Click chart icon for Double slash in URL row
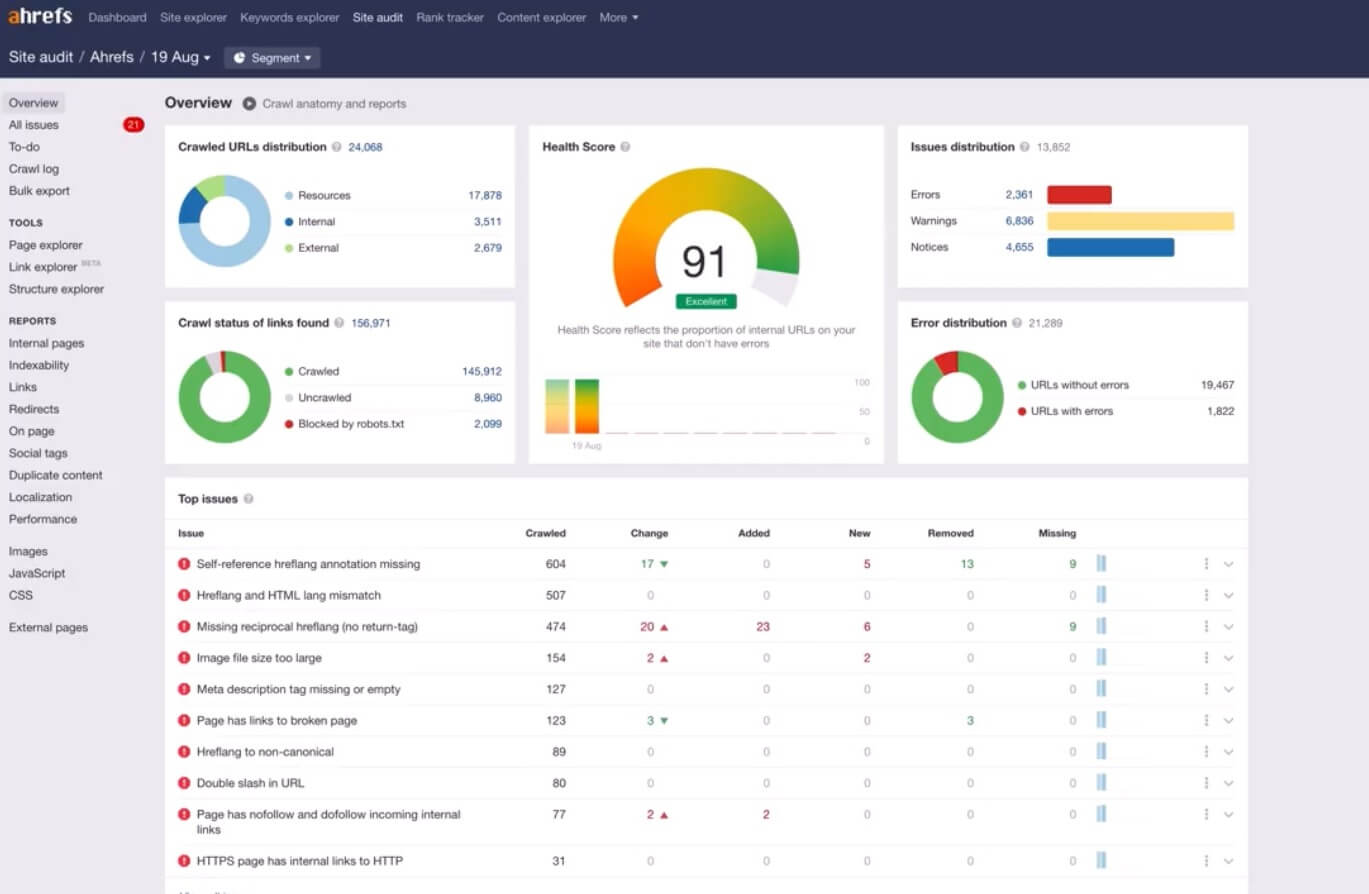This screenshot has height=894, width=1369. [1101, 783]
